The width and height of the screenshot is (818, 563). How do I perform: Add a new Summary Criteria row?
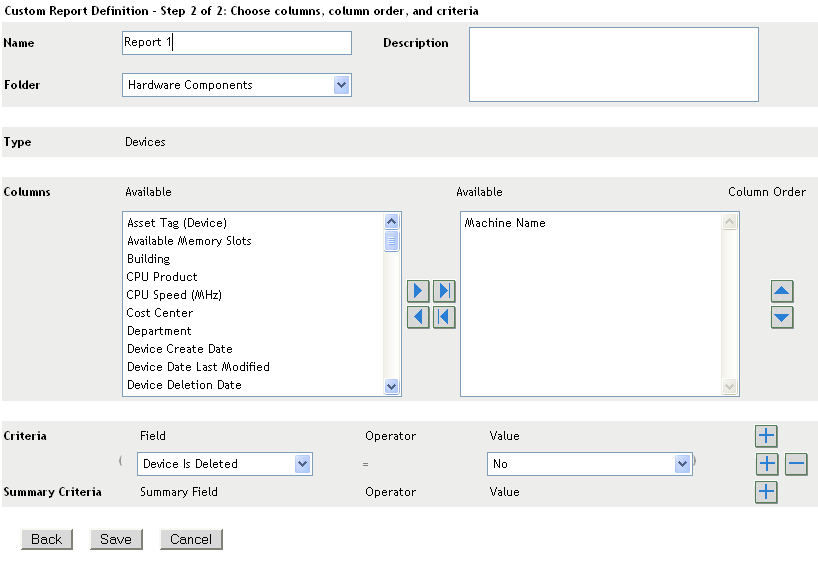766,492
